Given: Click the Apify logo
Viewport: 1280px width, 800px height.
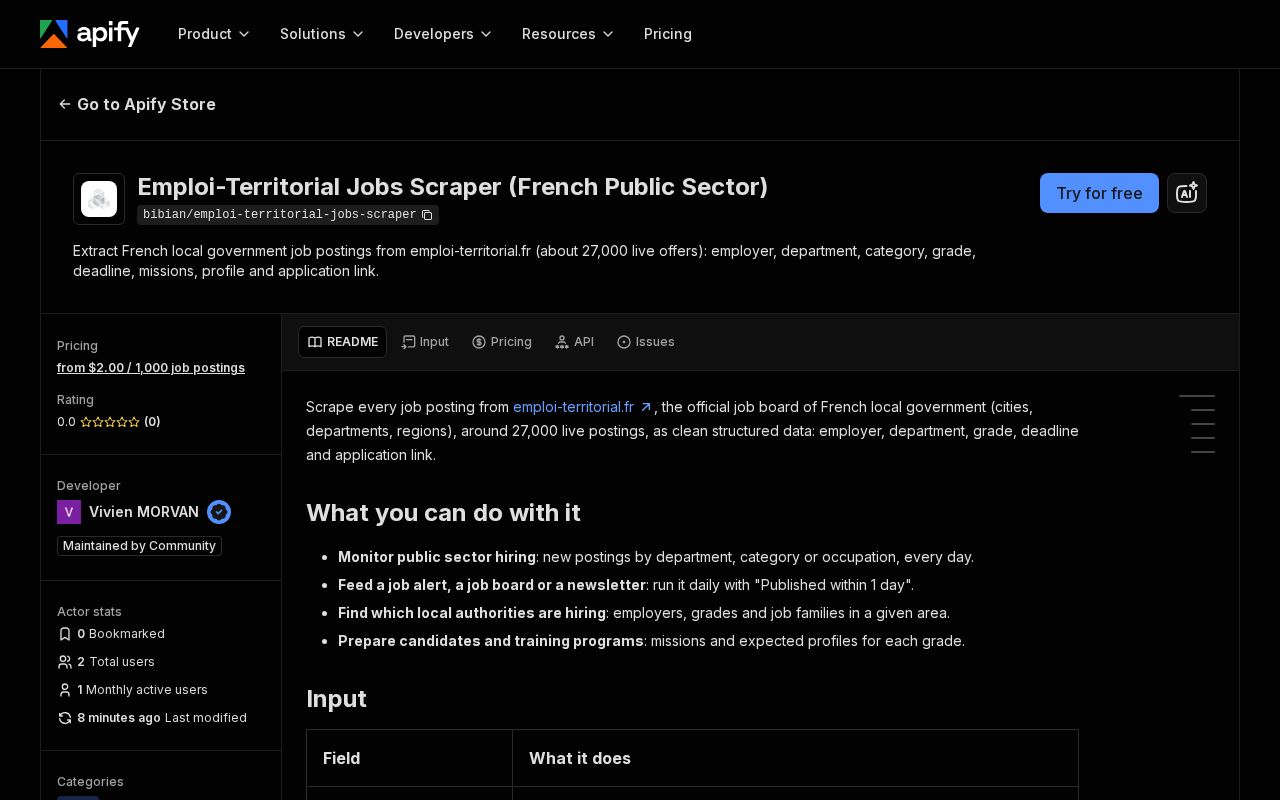Looking at the screenshot, I should pyautogui.click(x=89, y=34).
